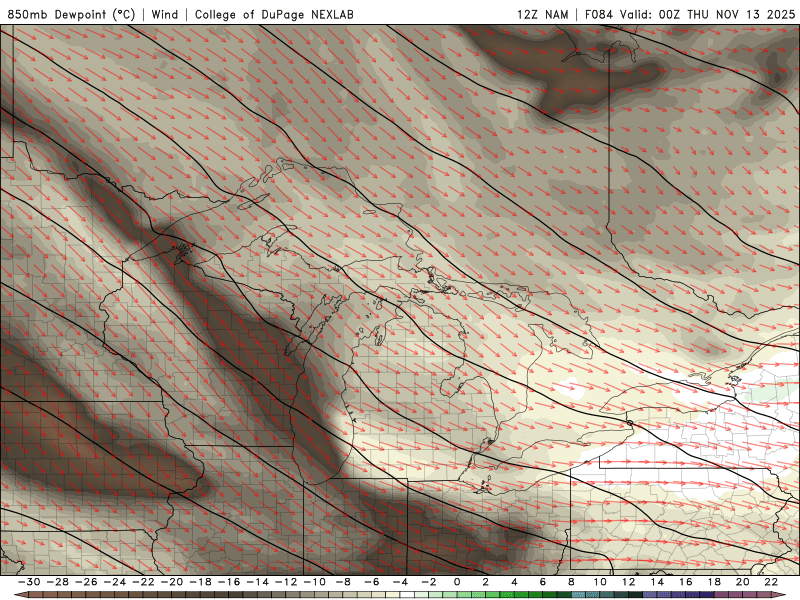
Task: Click the 4 colorbar label
Action: (x=514, y=582)
